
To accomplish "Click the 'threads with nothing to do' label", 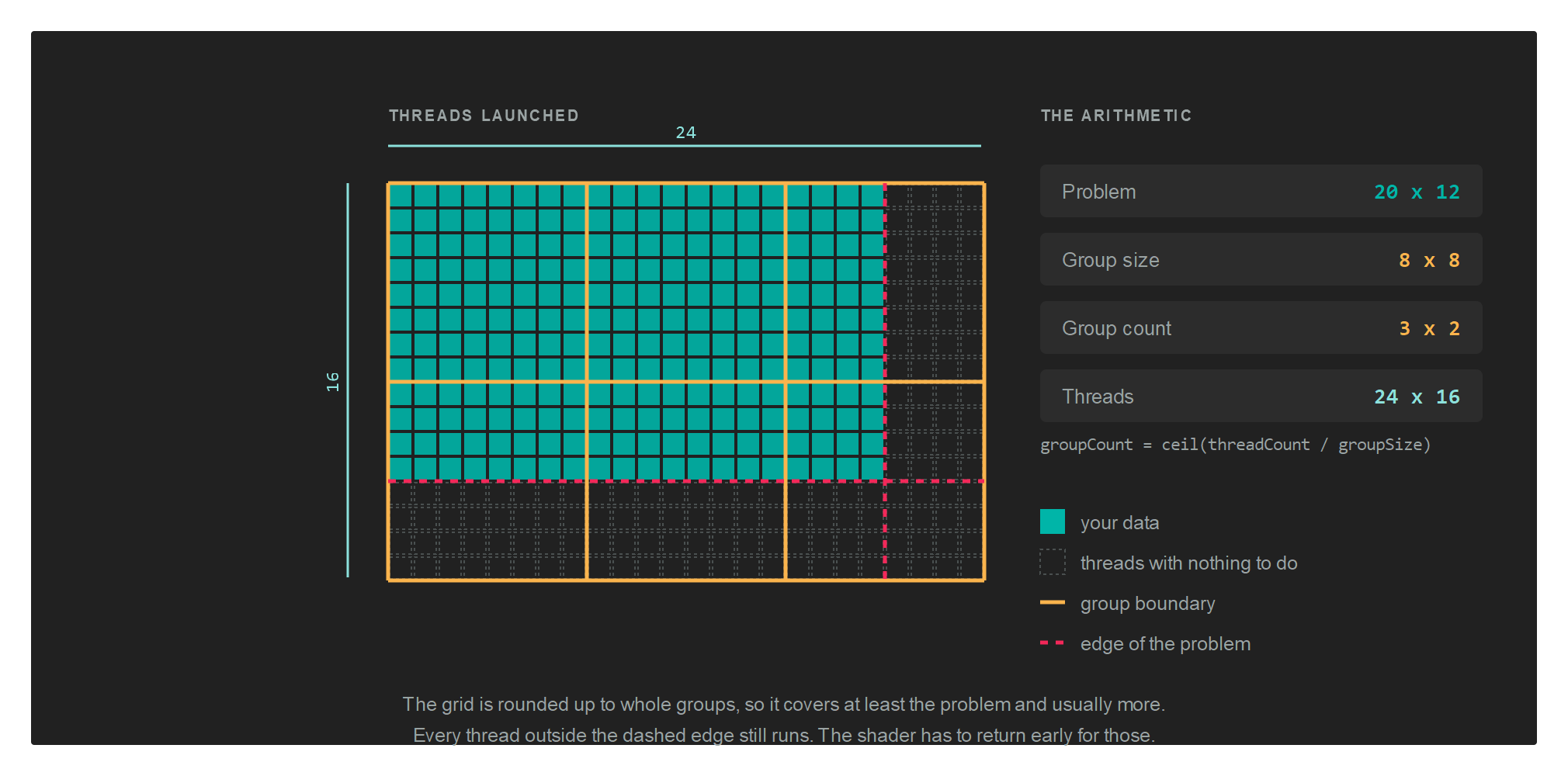I will [1188, 563].
